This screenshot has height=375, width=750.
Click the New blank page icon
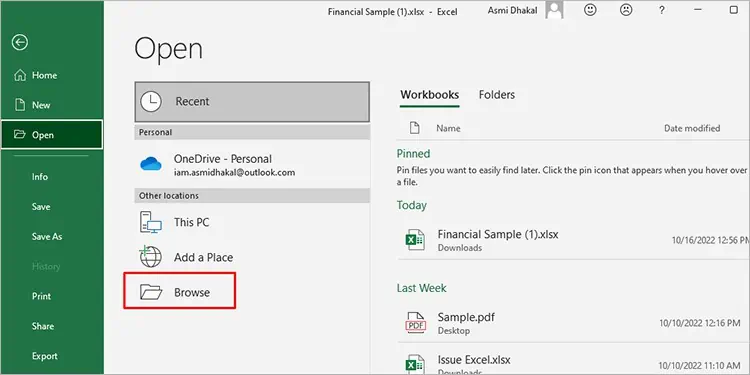tap(20, 105)
